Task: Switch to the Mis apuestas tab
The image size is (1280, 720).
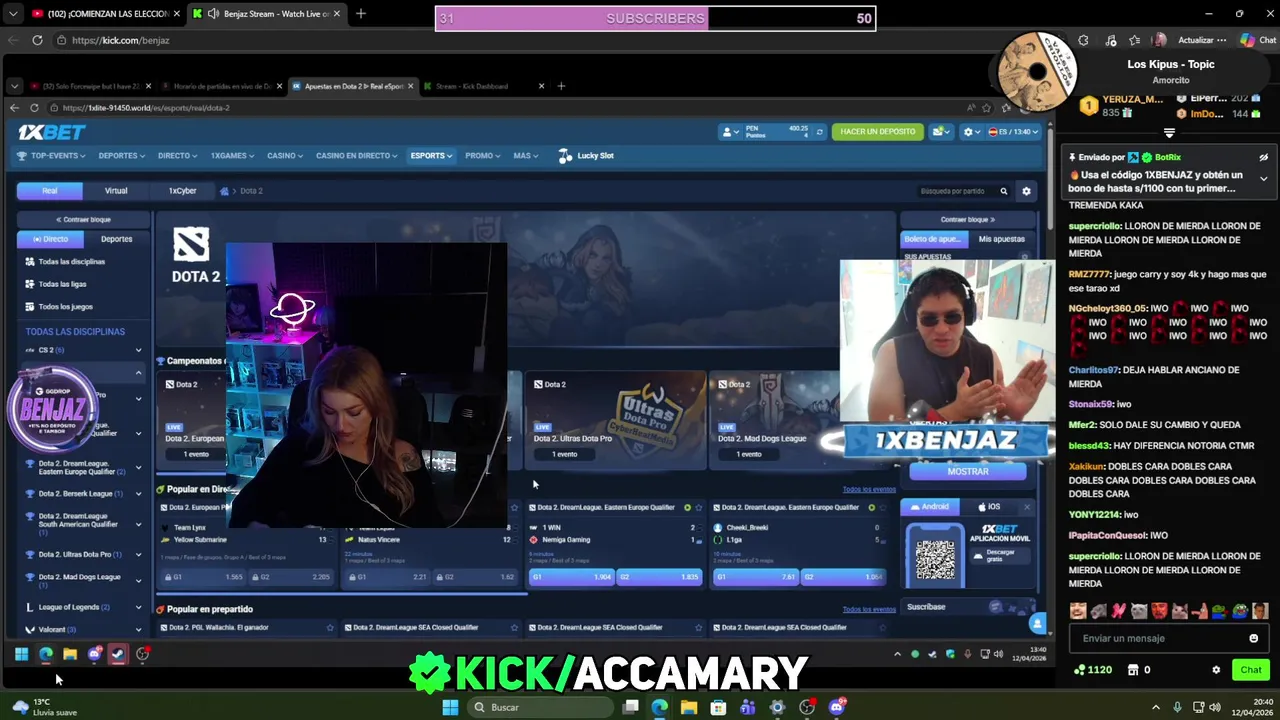Action: [1001, 239]
